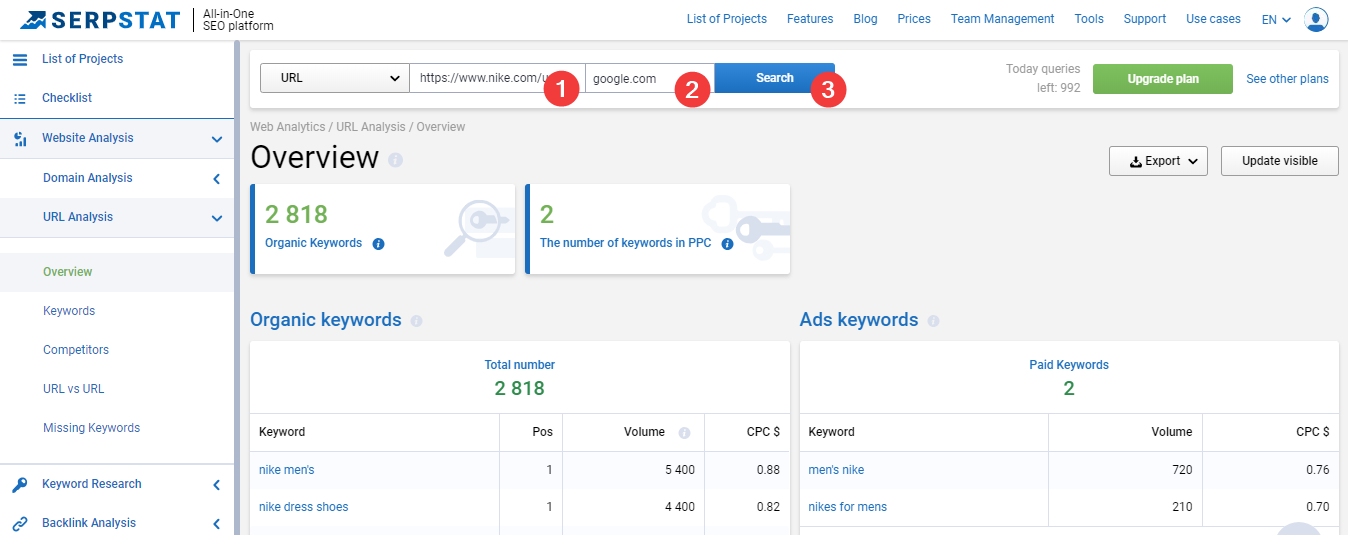This screenshot has height=535, width=1348.
Task: Click the blue Search button
Action: 774,78
